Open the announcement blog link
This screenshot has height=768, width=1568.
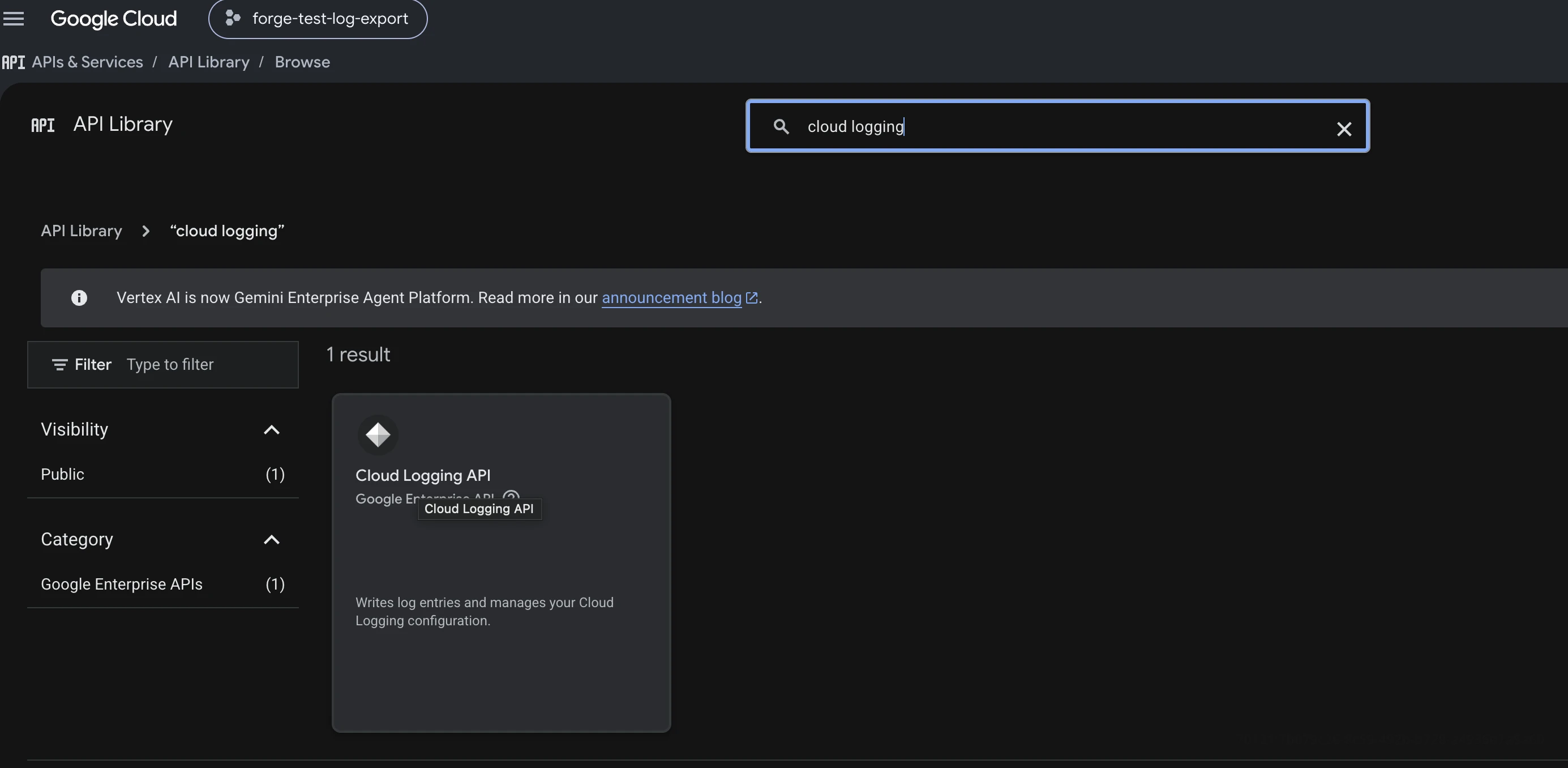coord(671,298)
